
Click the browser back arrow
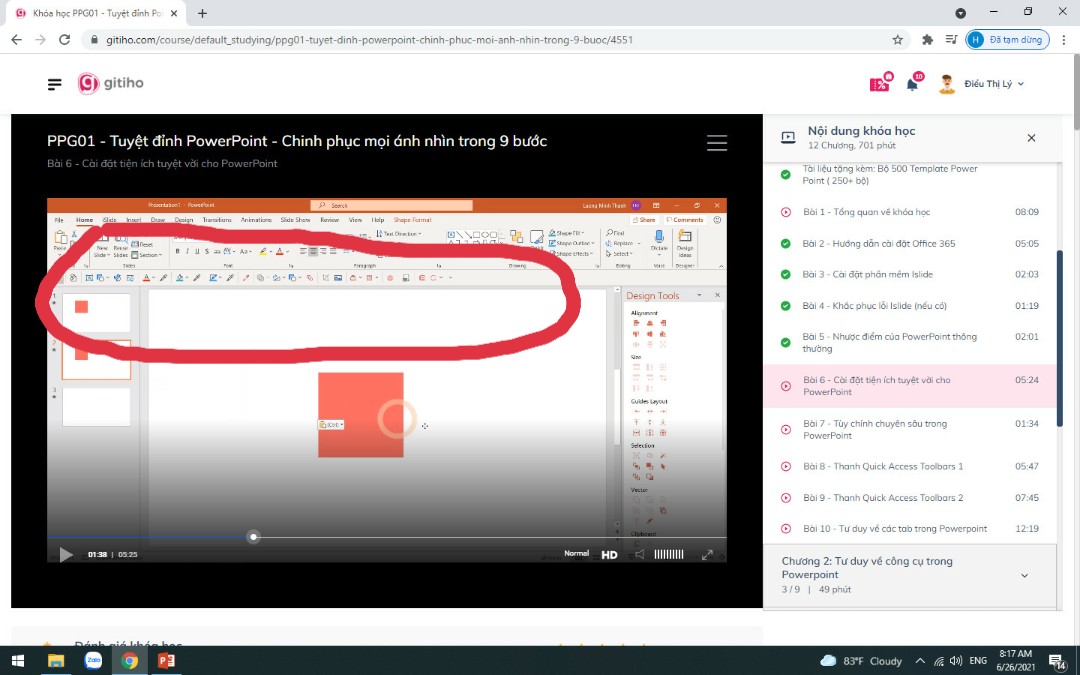point(17,40)
